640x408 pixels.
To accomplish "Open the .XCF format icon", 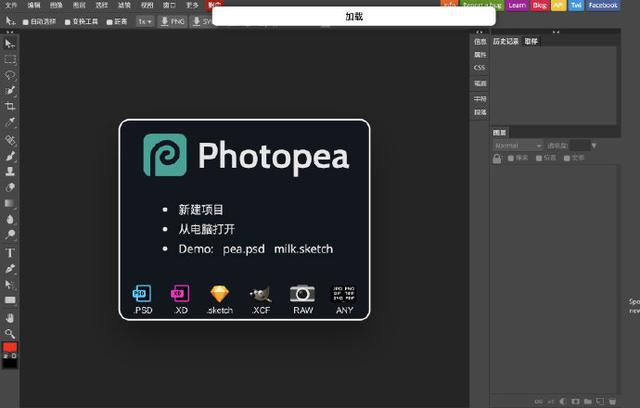I will point(261,300).
